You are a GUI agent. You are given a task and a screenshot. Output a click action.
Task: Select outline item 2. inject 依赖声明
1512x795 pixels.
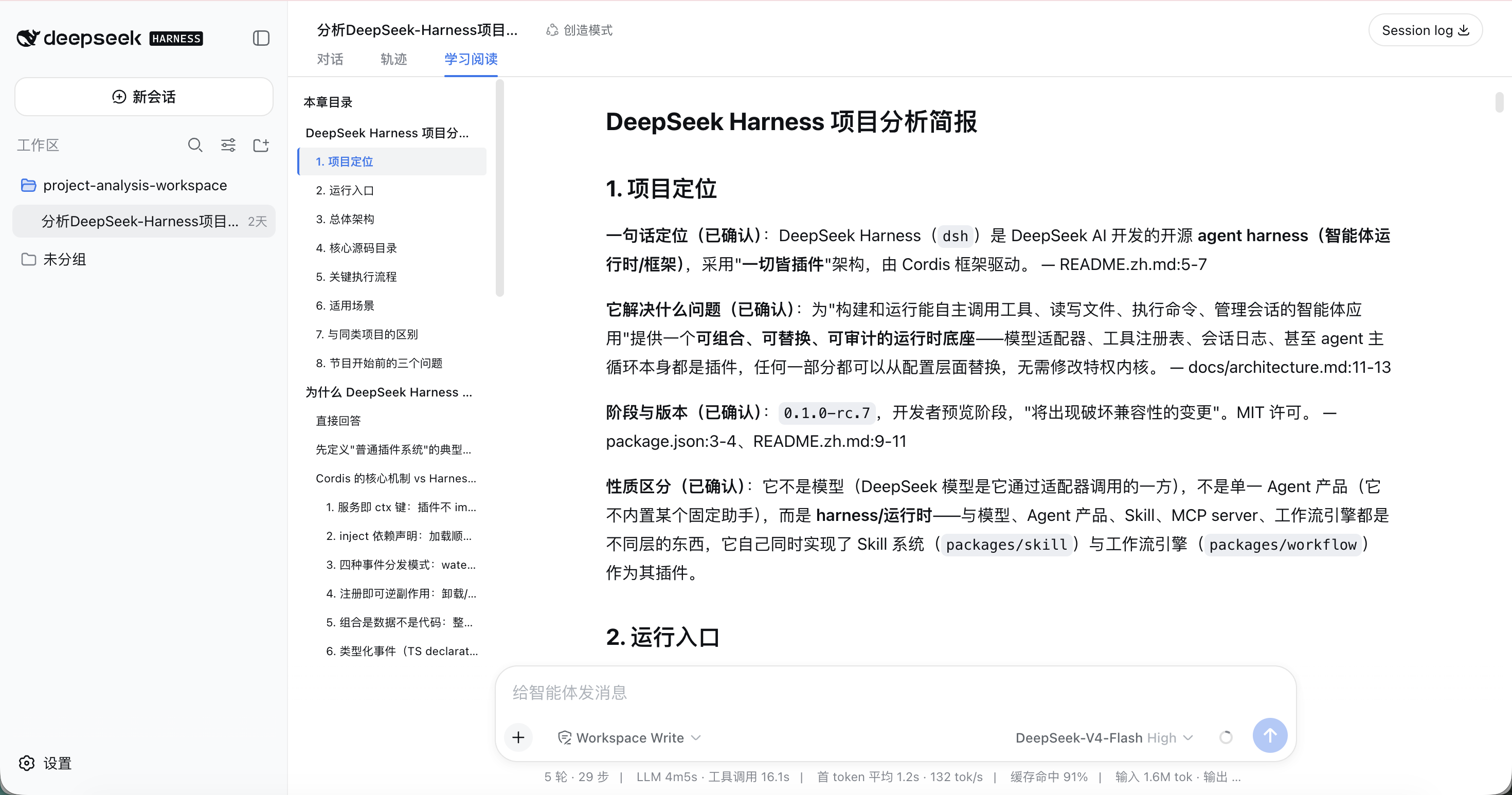click(x=392, y=536)
